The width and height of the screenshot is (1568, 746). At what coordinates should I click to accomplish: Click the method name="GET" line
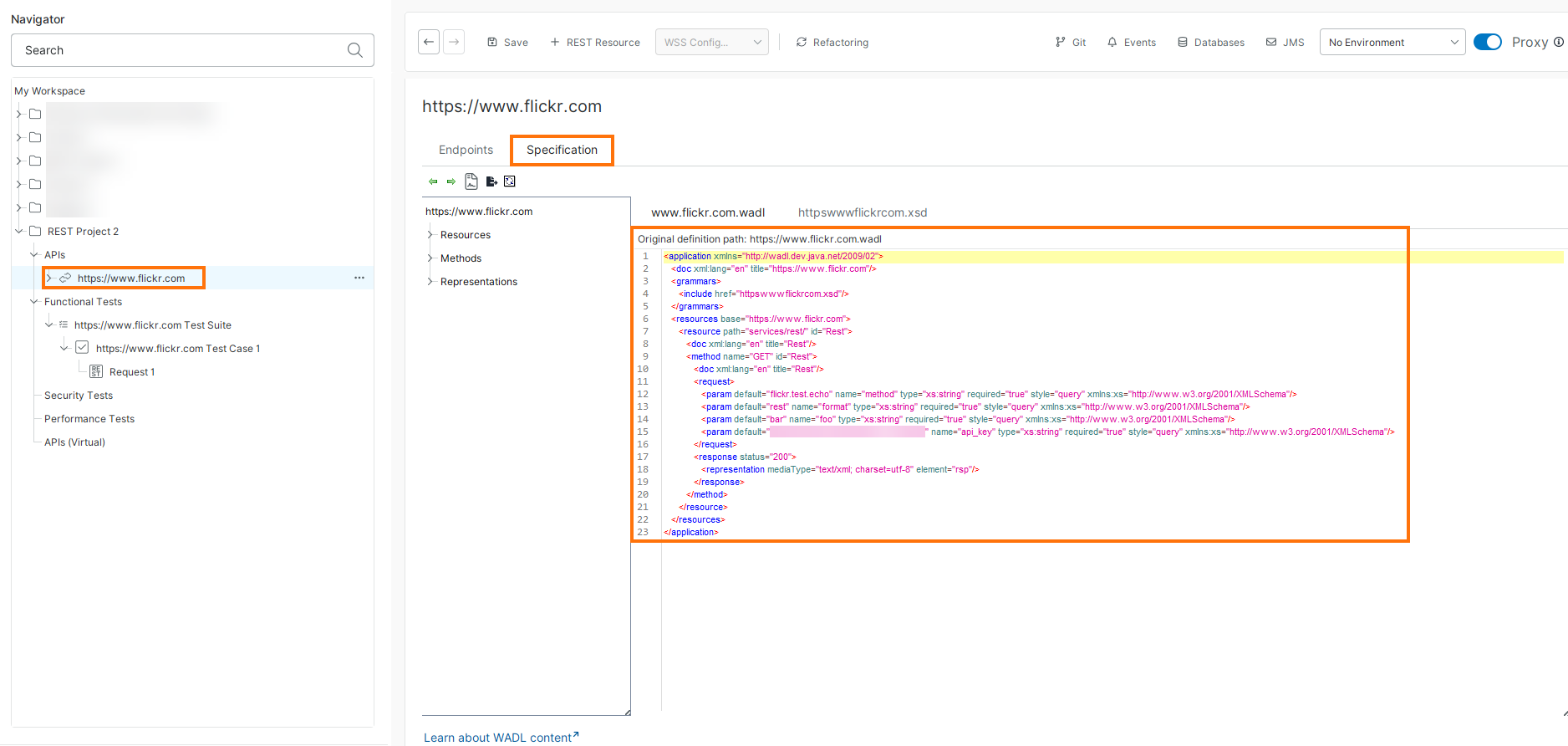click(x=751, y=356)
